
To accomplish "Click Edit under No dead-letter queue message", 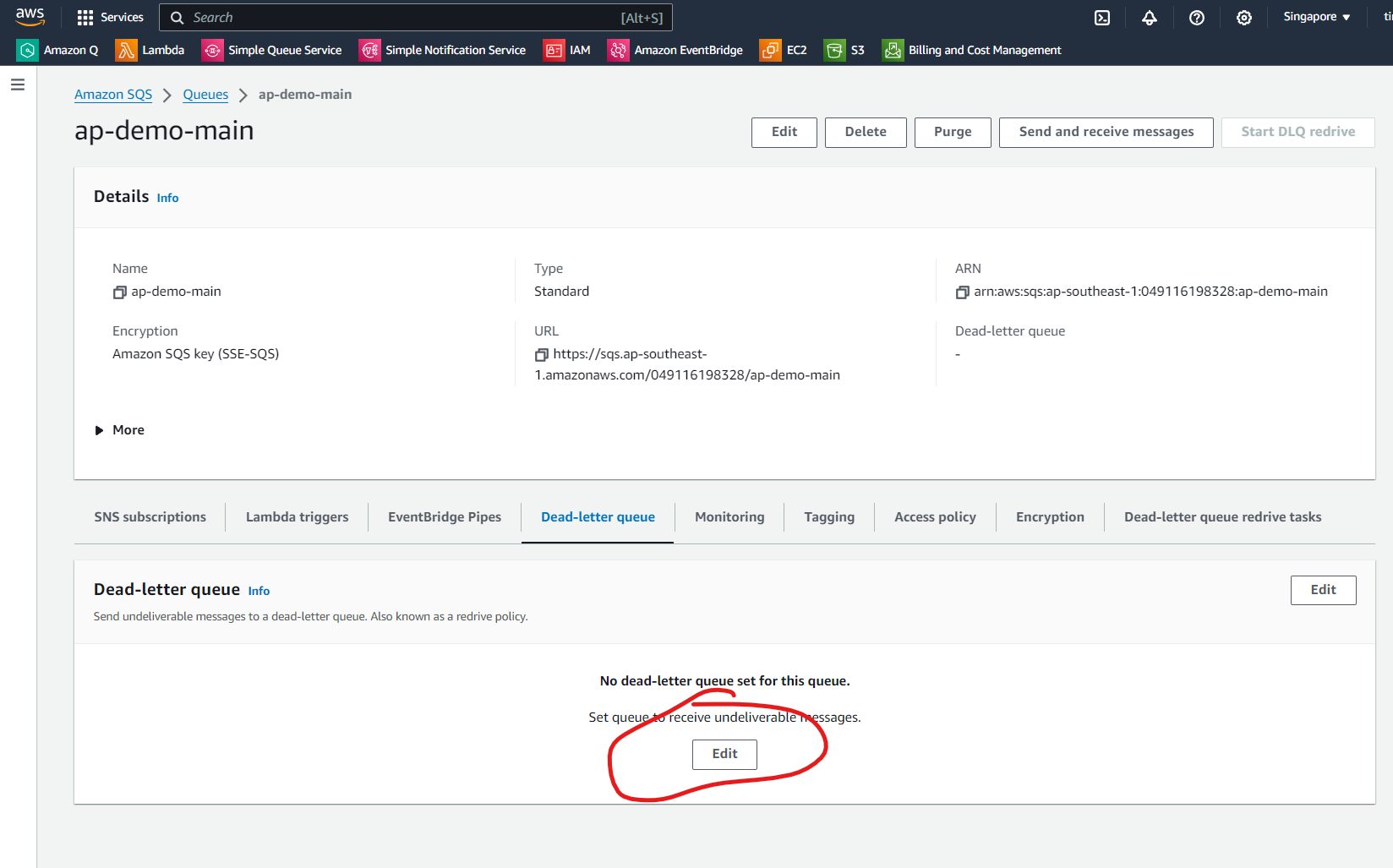I will click(724, 754).
